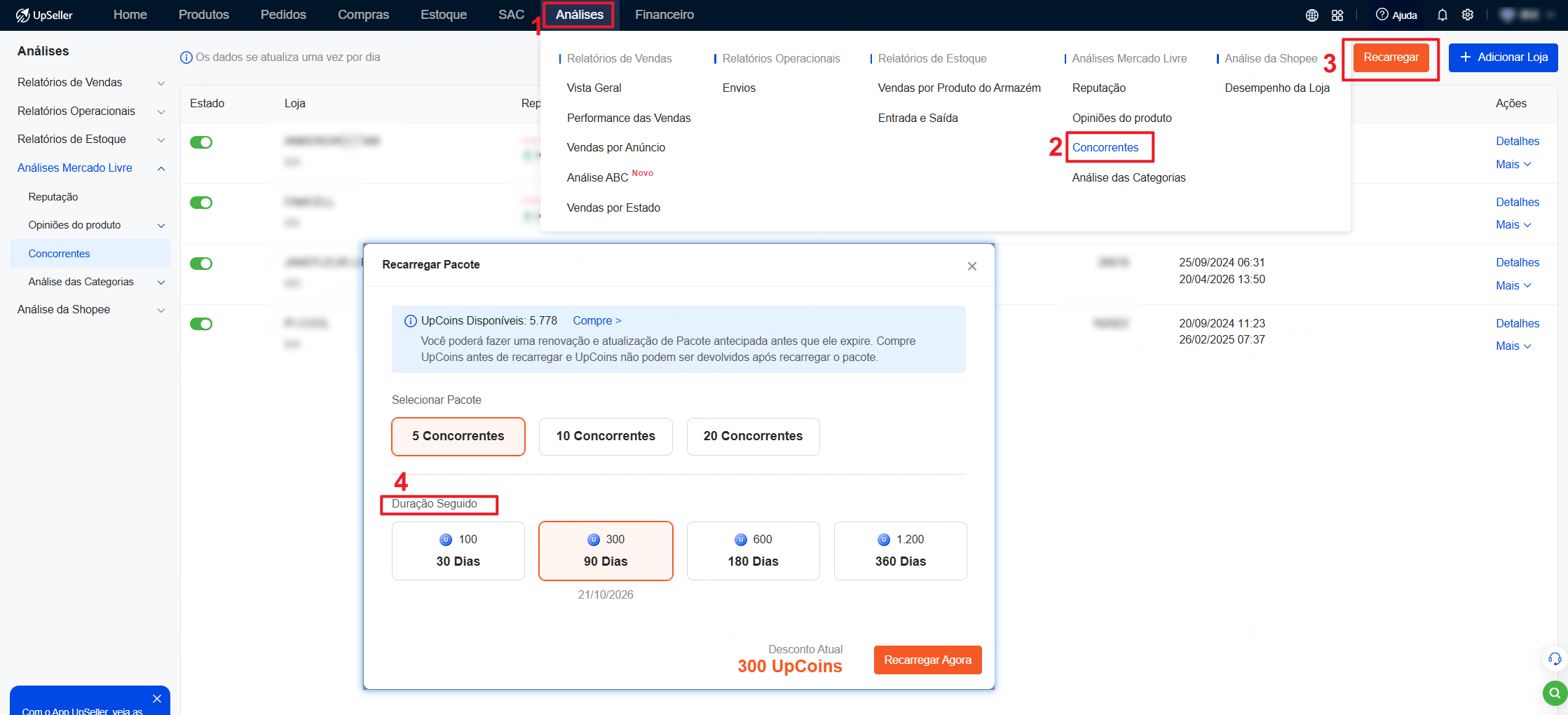Screen dimensions: 1568x715
Task: Open the Financeiro tab
Action: click(x=664, y=15)
